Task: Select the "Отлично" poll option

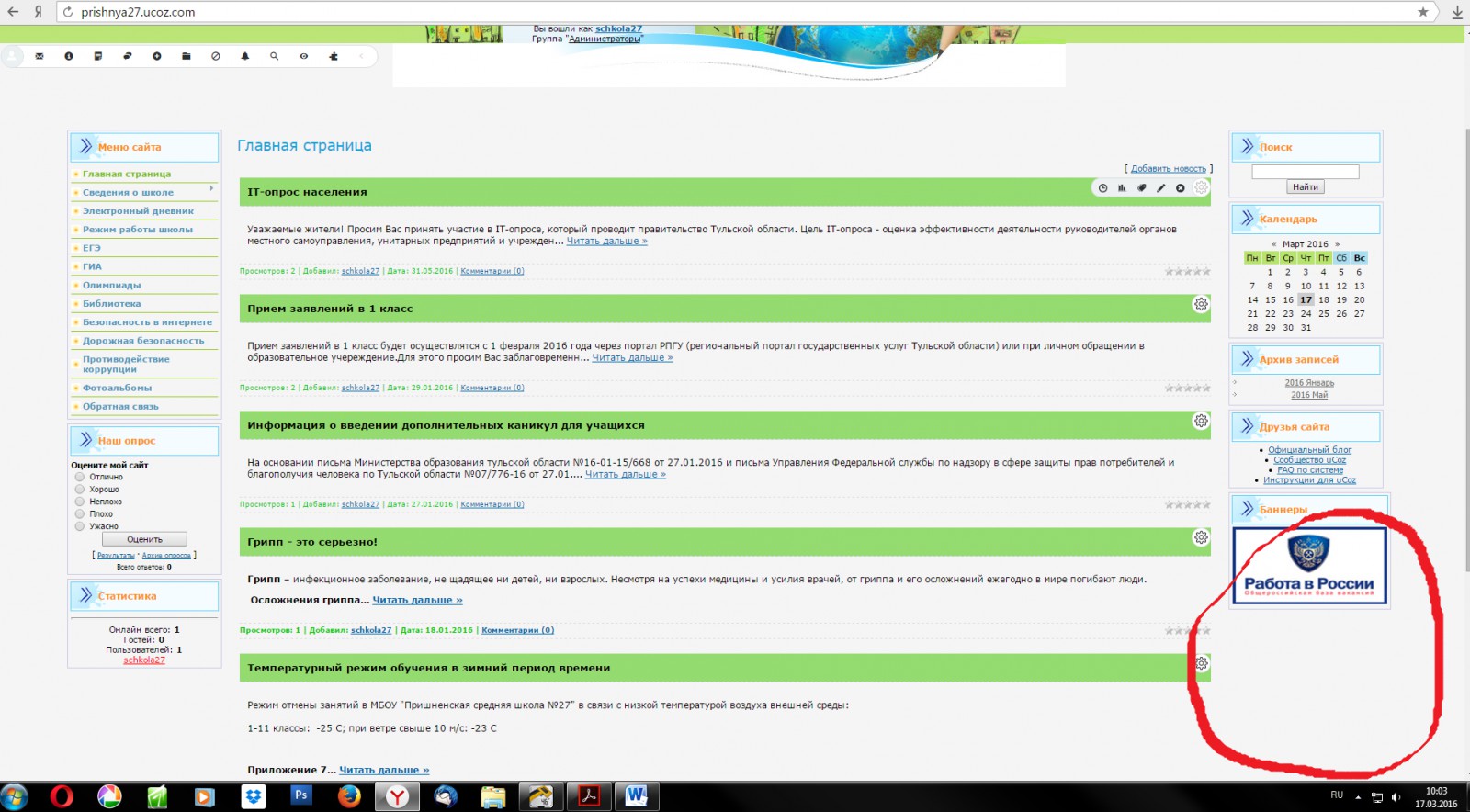Action: (80, 477)
